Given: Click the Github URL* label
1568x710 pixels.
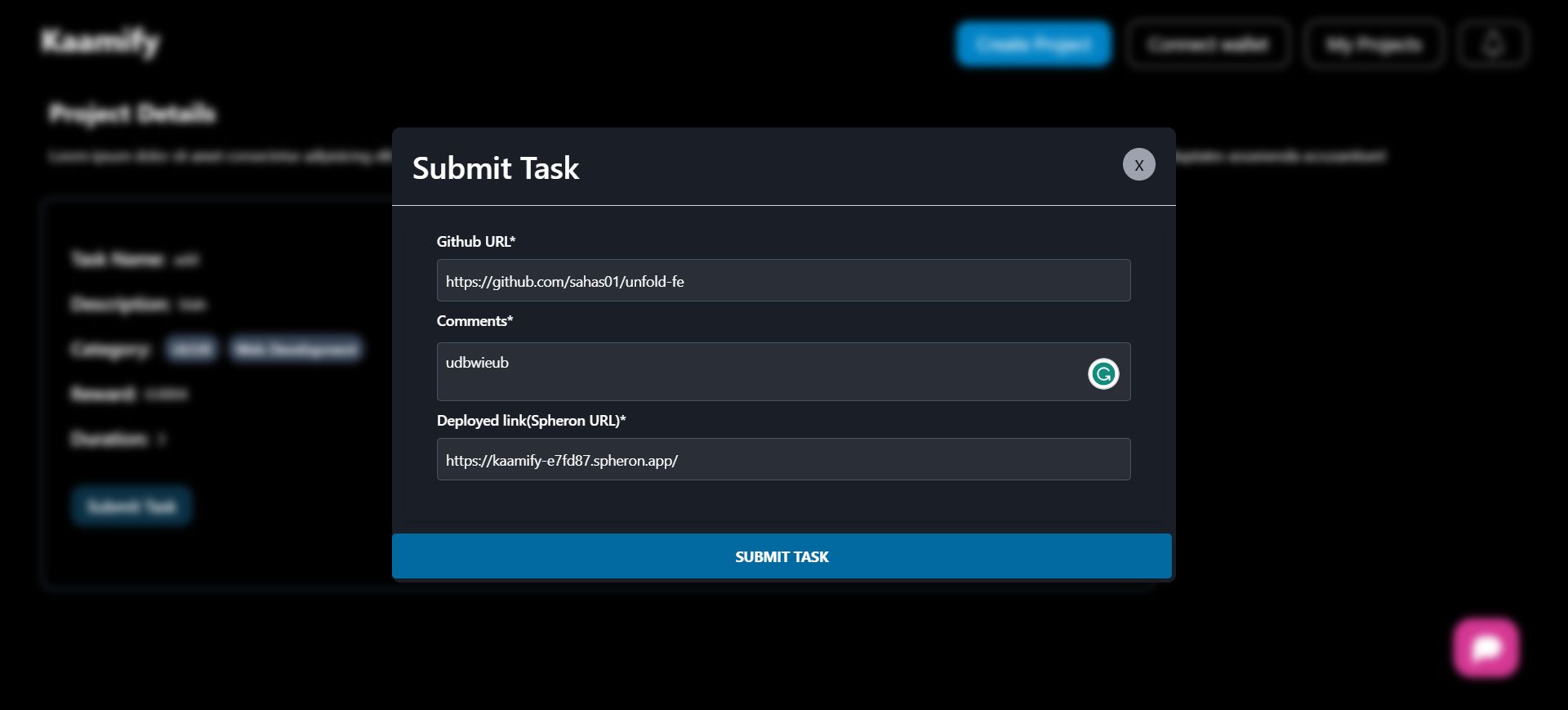Looking at the screenshot, I should pos(476,242).
